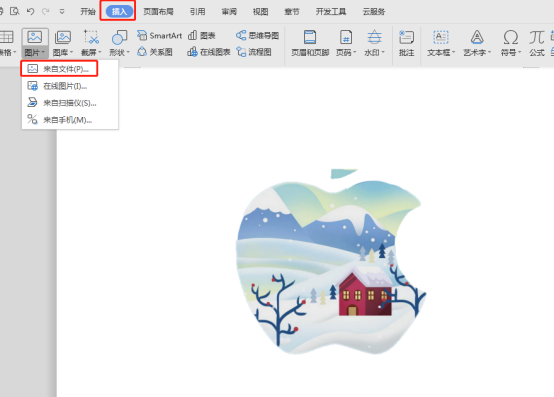Click the 在线图表 button
Image resolution: width=554 pixels, height=397 pixels.
click(x=209, y=52)
